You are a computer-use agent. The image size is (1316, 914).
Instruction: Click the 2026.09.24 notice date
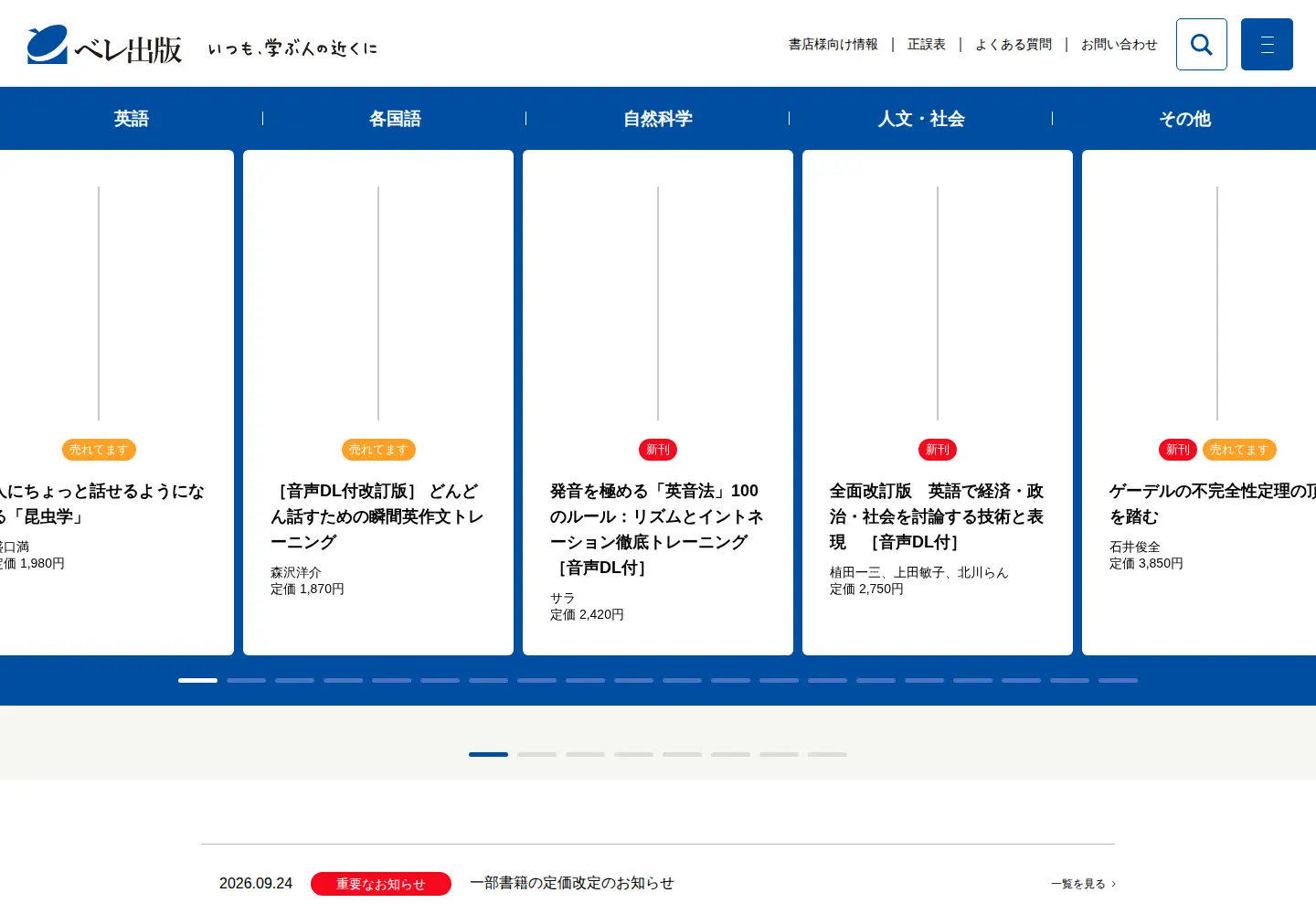[256, 884]
